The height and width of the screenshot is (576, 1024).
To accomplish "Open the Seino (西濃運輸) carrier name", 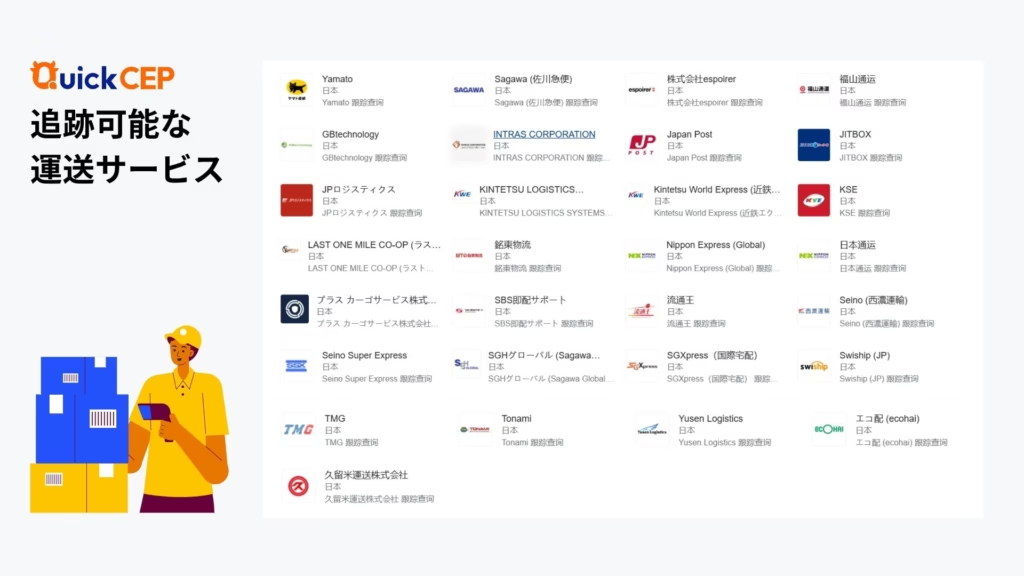I will [x=873, y=300].
